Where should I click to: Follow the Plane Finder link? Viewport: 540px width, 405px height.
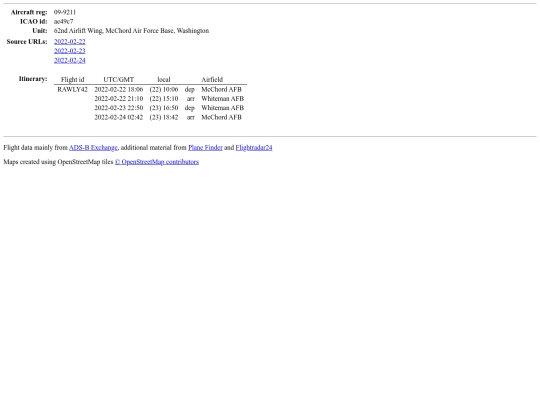pos(205,148)
